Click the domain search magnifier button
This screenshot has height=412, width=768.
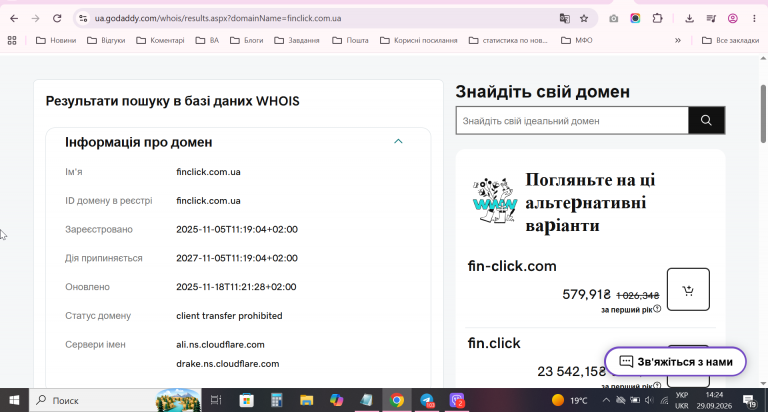click(x=706, y=121)
